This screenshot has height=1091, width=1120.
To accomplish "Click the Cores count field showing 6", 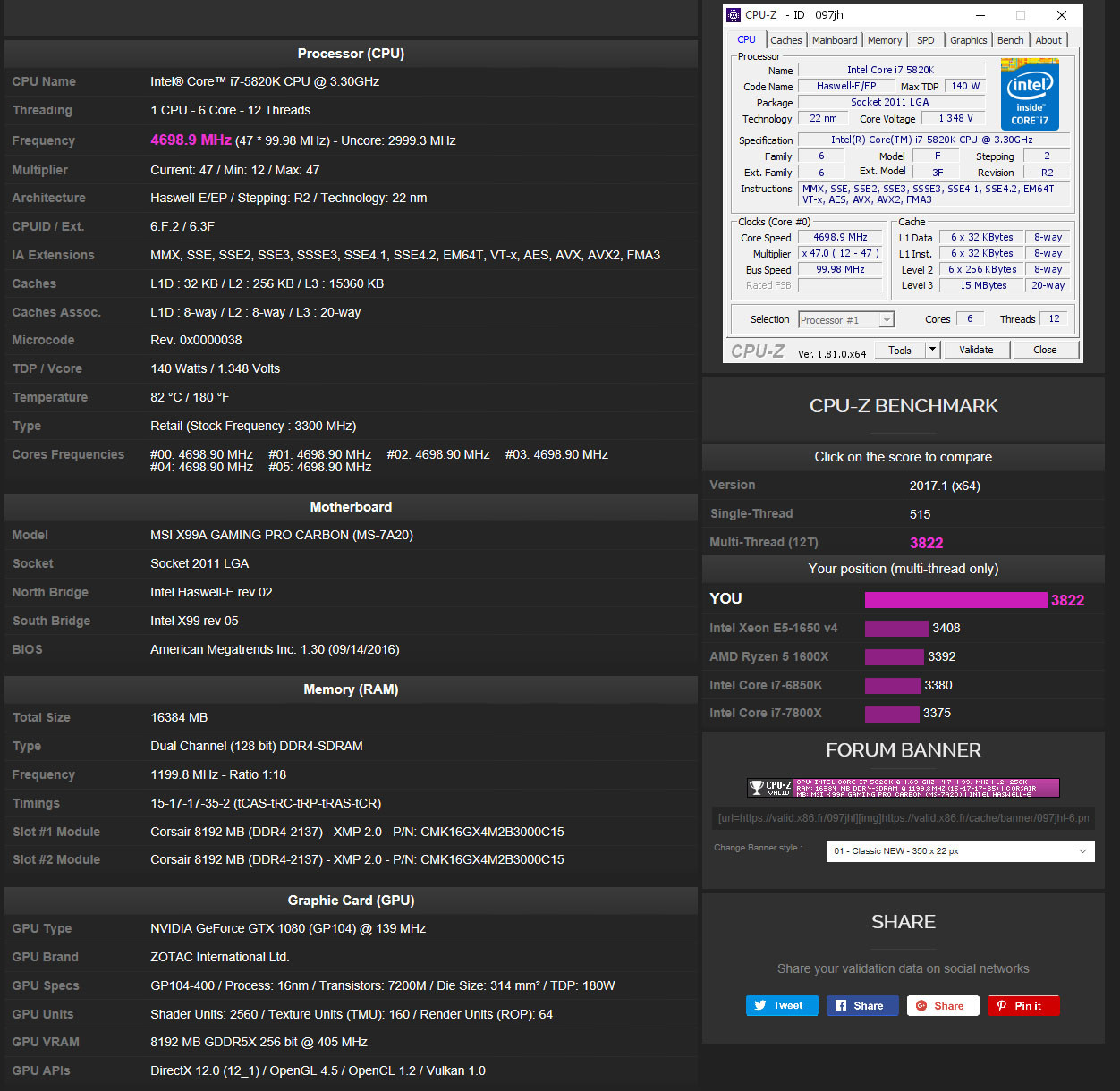I will point(970,318).
